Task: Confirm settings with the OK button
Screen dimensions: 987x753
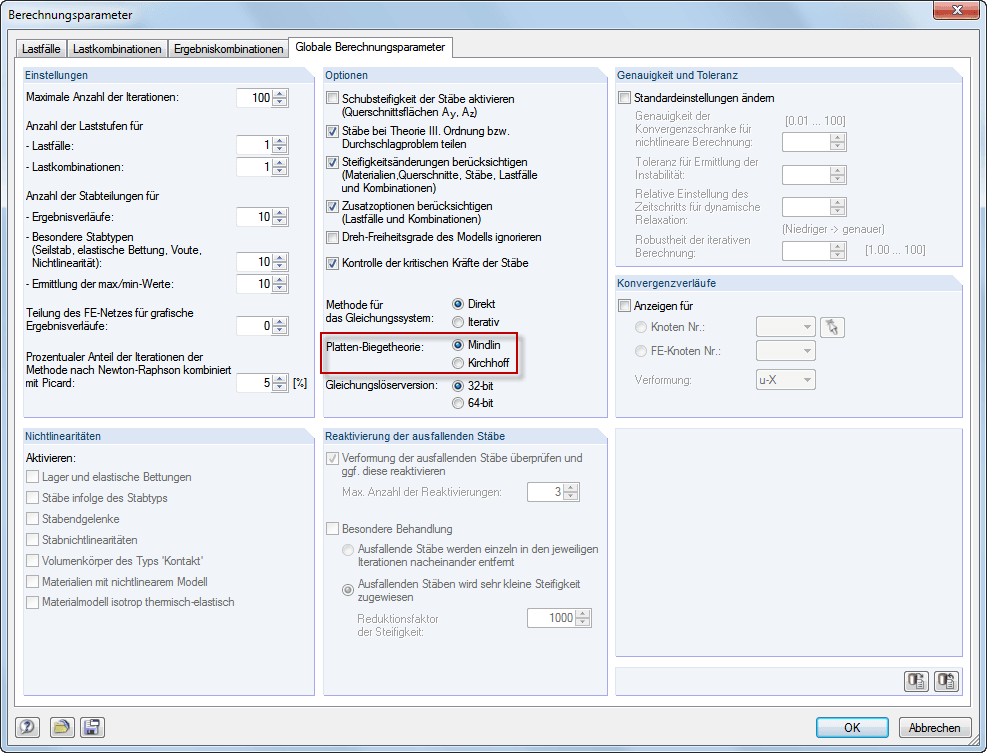Action: [852, 727]
